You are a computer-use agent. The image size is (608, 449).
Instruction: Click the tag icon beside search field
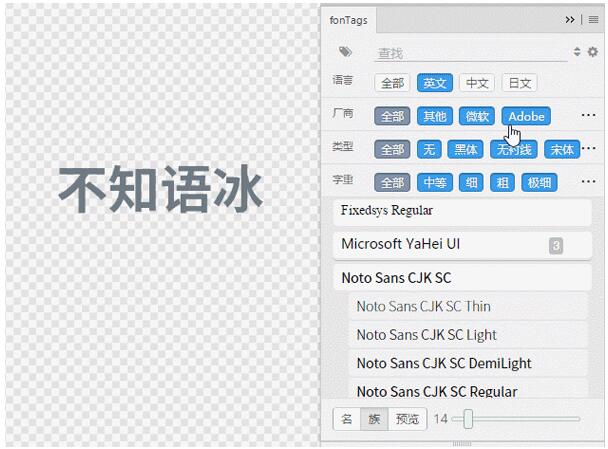tap(345, 52)
